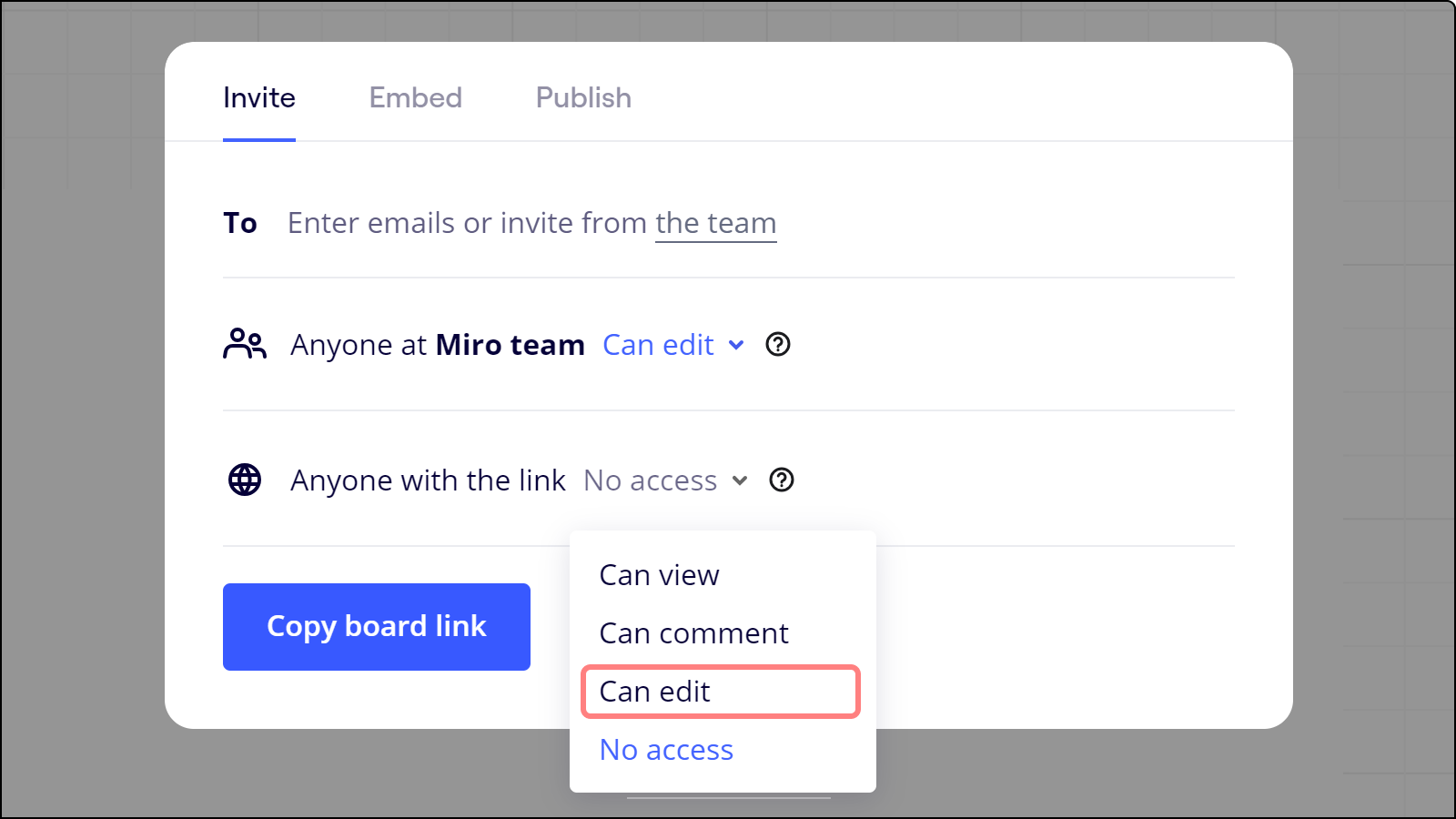
Task: Click the 'Anyone at Miro team' label
Action: pos(437,345)
